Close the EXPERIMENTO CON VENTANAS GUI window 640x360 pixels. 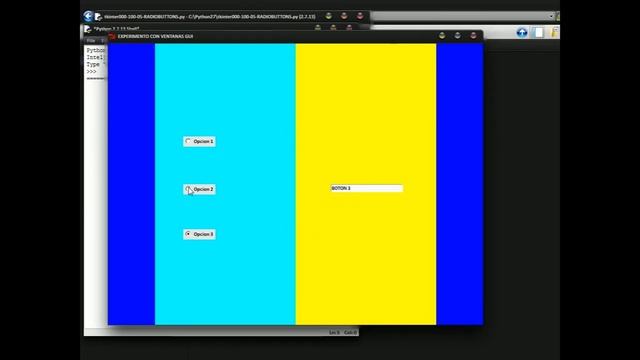[473, 36]
